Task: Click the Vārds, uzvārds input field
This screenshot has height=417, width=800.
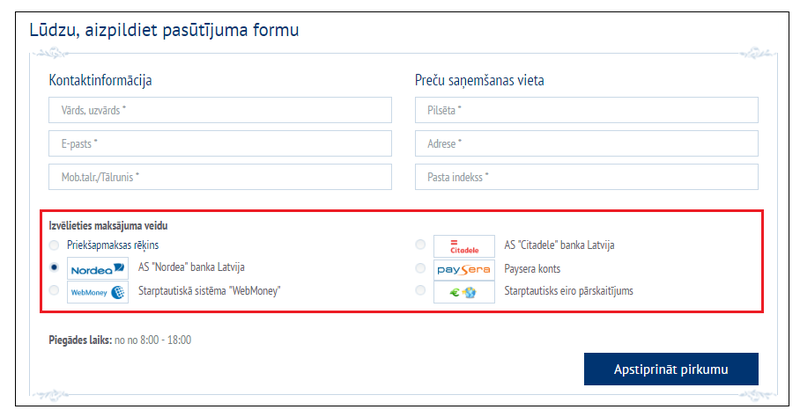Action: pos(220,110)
